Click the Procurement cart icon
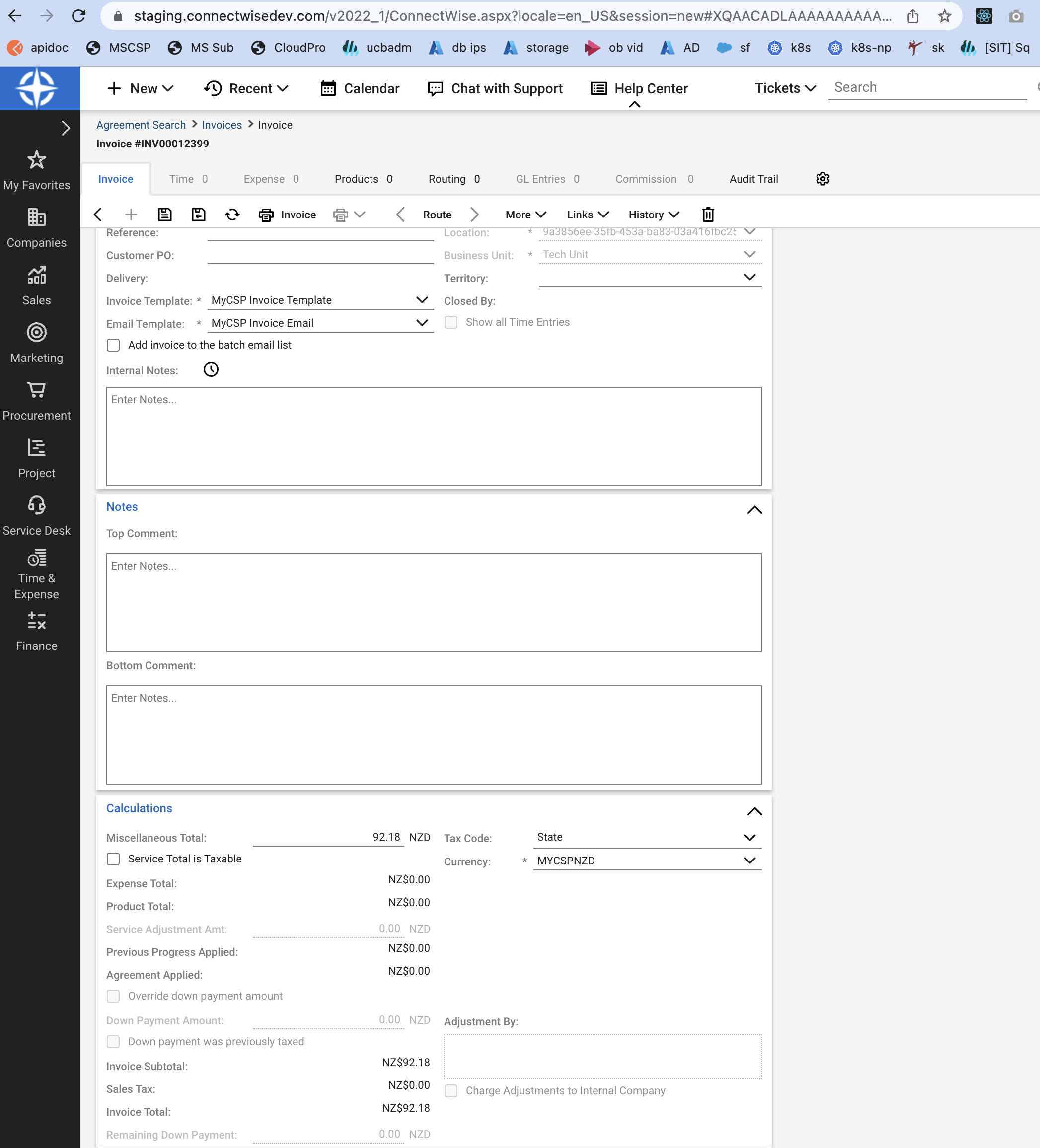Viewport: 1040px width, 1148px height. pyautogui.click(x=36, y=391)
